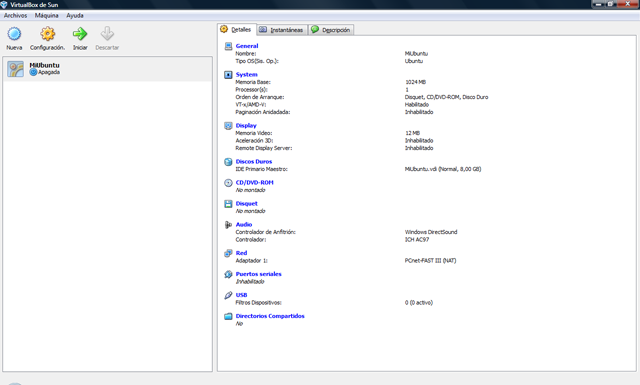The height and width of the screenshot is (385, 640).
Task: Switch to the Descripción tab
Action: [x=331, y=30]
